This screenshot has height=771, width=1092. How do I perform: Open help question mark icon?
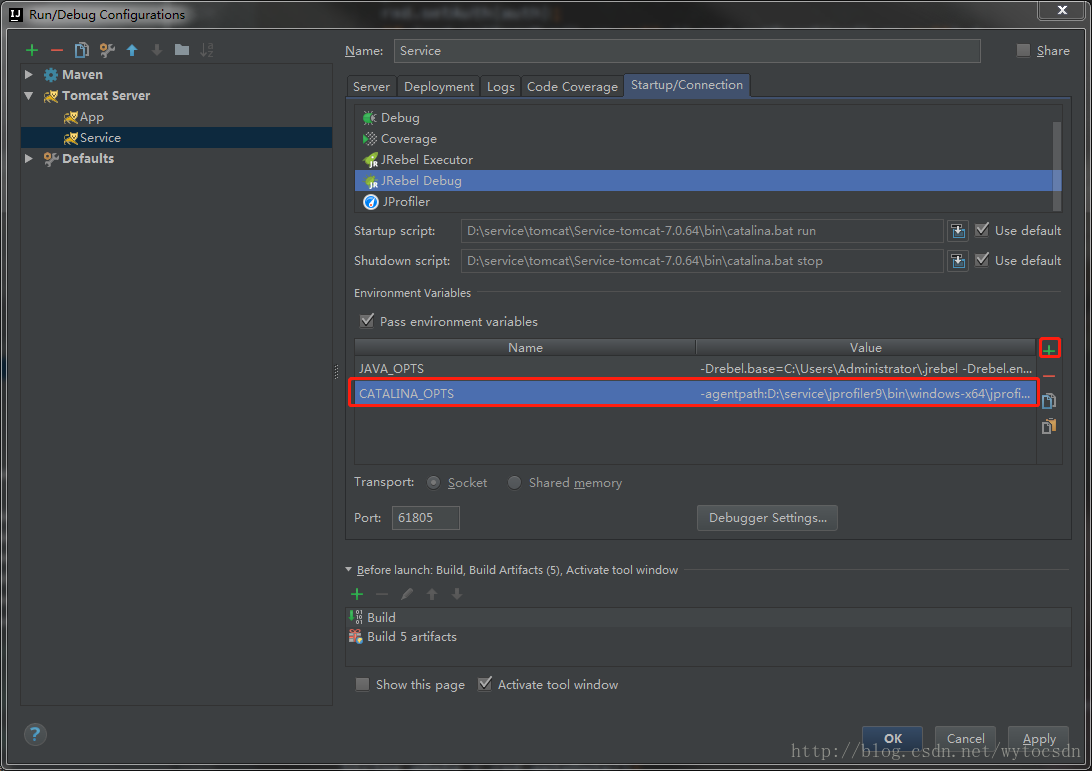click(36, 734)
